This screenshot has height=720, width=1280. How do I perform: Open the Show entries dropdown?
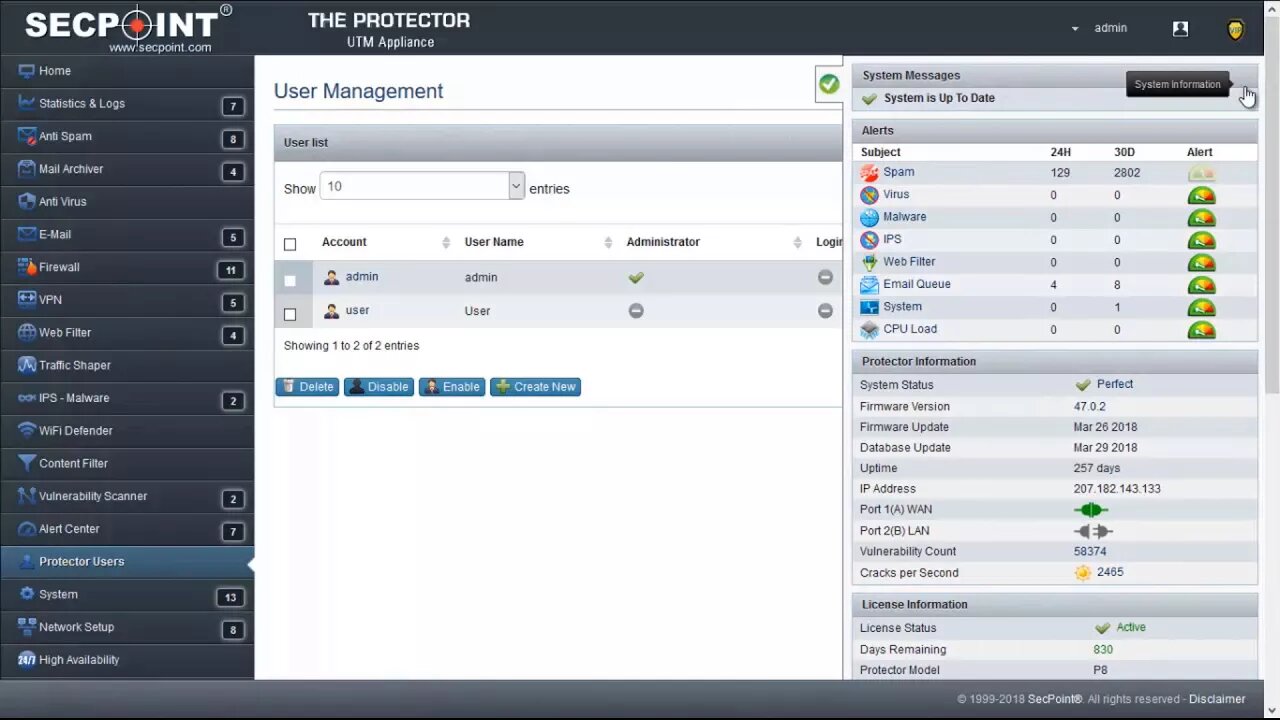click(x=422, y=186)
